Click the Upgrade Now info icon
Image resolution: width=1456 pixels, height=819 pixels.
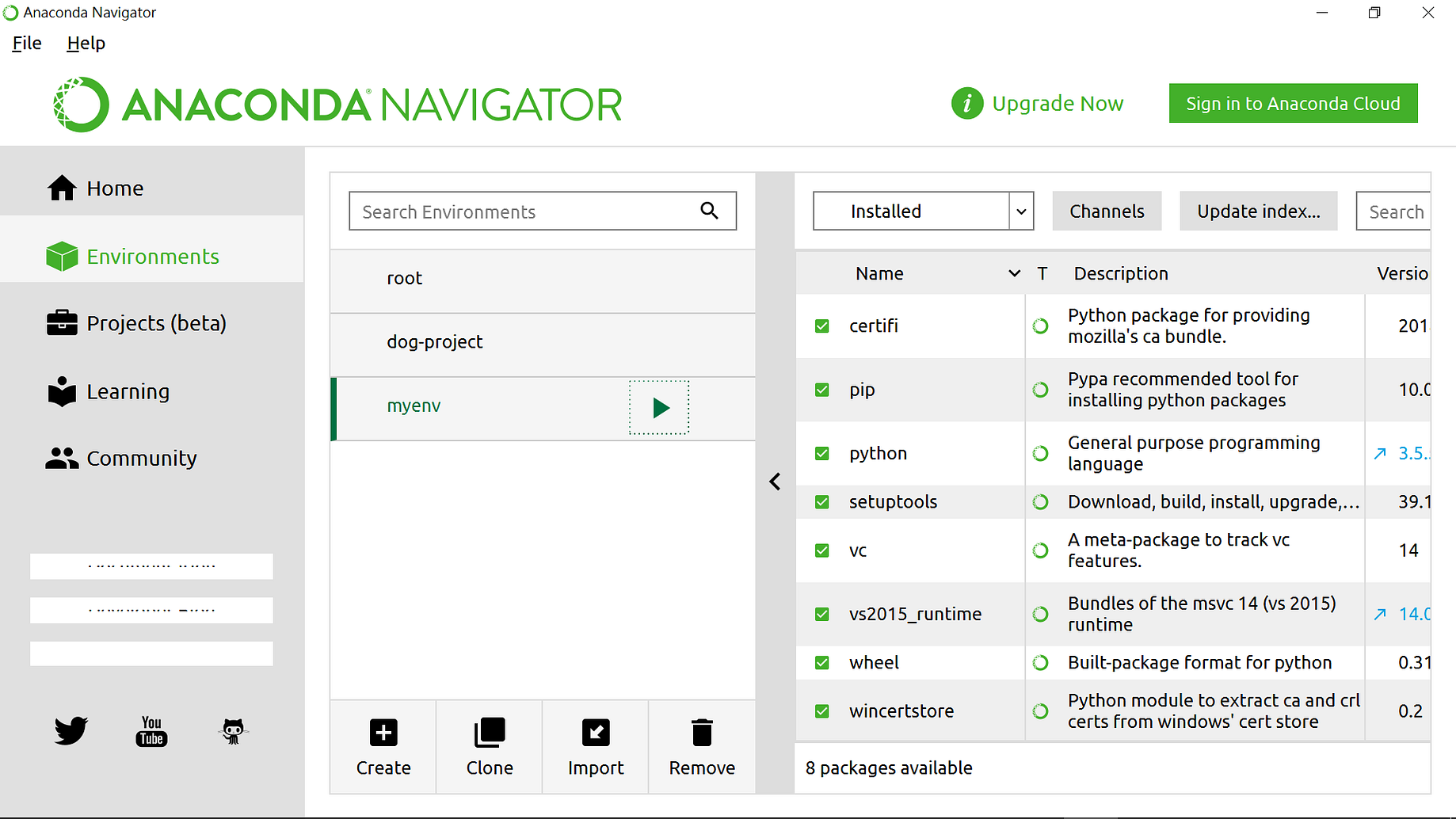point(967,104)
